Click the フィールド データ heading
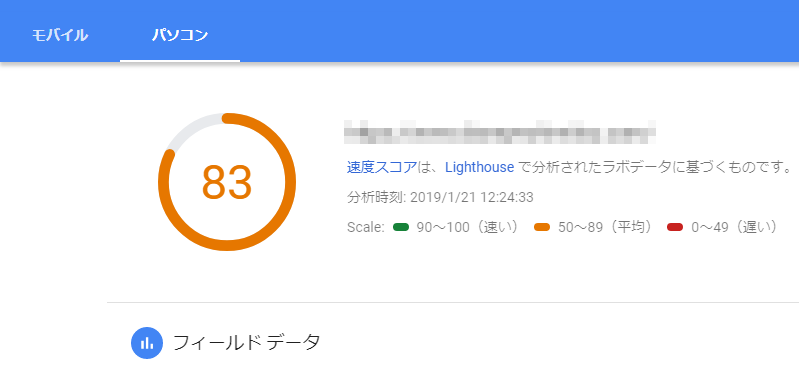799x372 pixels. pos(247,342)
